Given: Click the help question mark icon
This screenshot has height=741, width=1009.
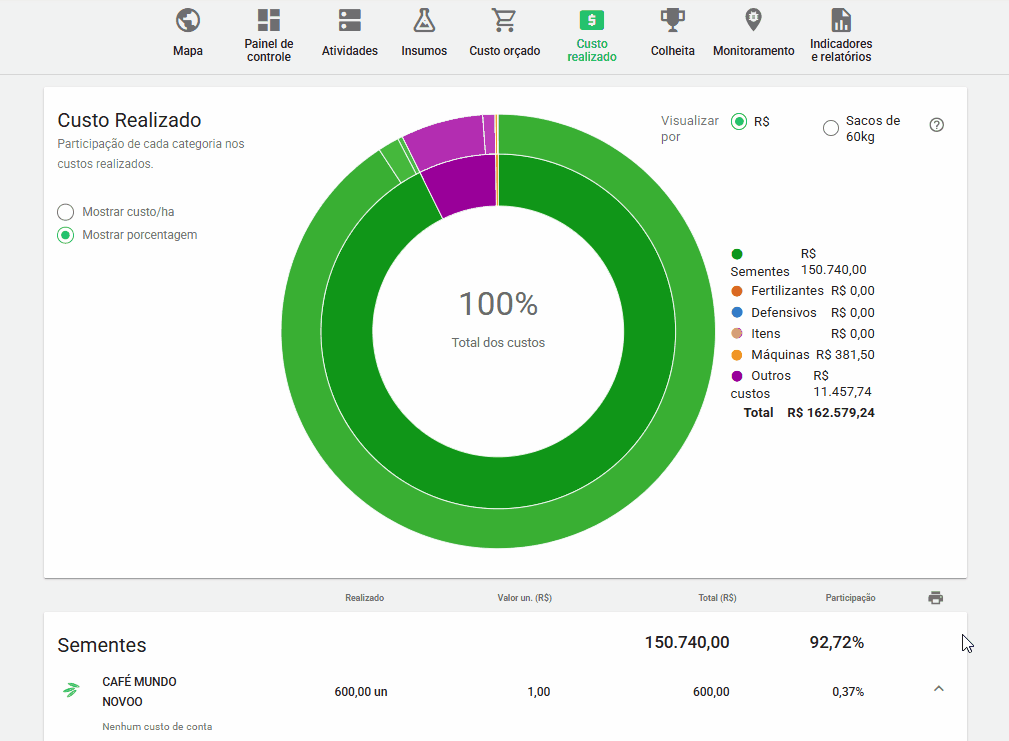Looking at the screenshot, I should (936, 125).
